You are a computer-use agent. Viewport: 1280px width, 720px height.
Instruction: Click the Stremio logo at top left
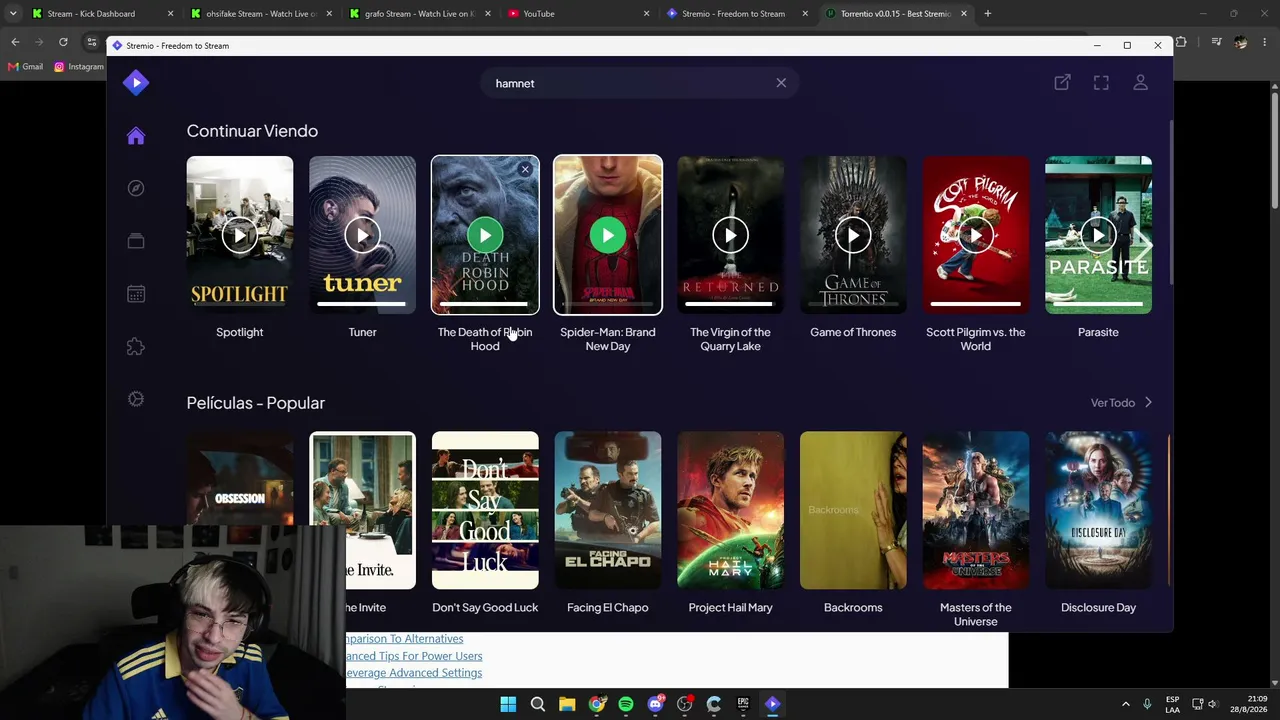point(136,83)
